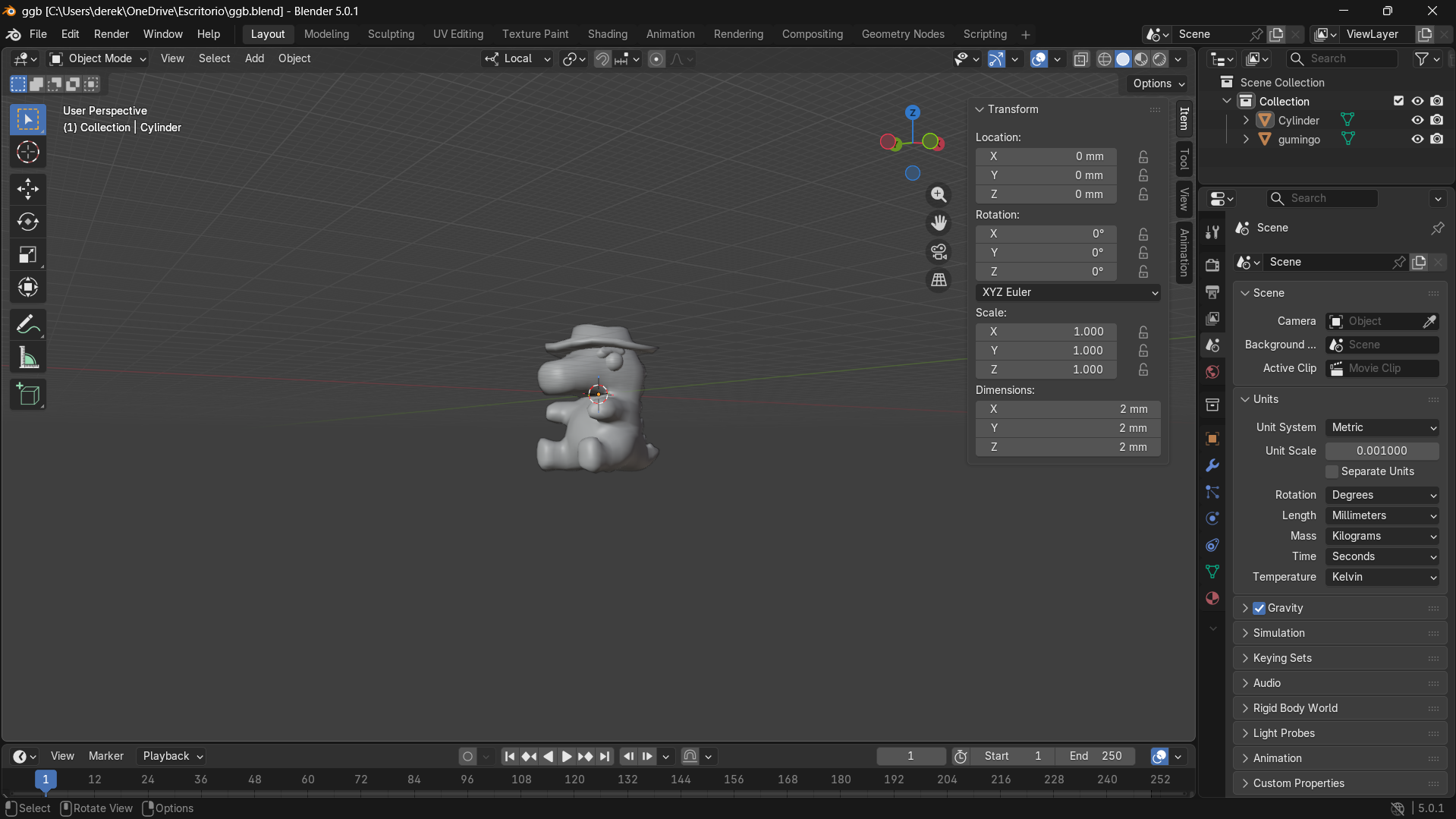Activate the Select Box tool
The image size is (1456, 819).
tap(28, 120)
